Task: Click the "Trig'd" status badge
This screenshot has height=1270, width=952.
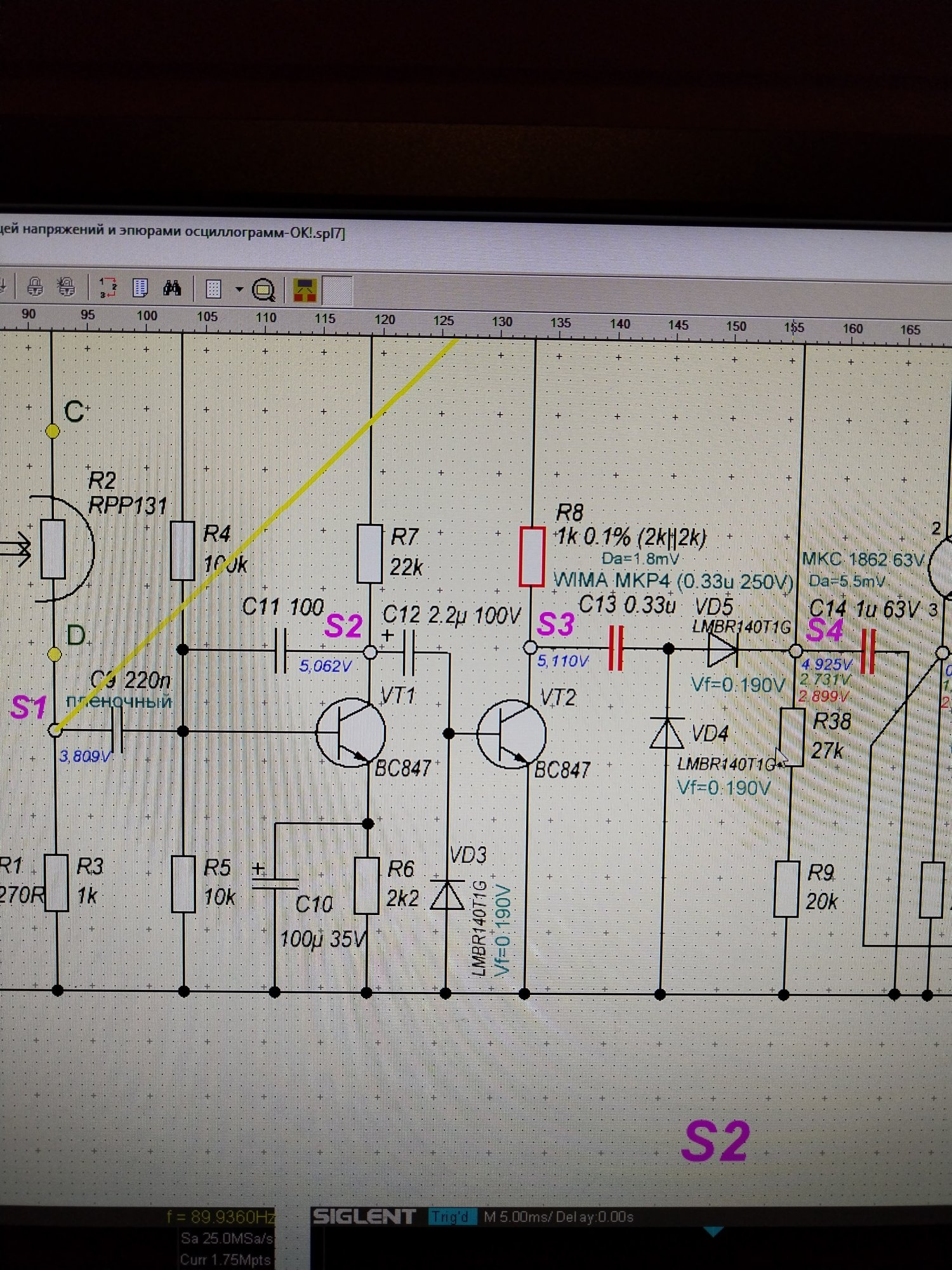Action: tap(452, 1217)
